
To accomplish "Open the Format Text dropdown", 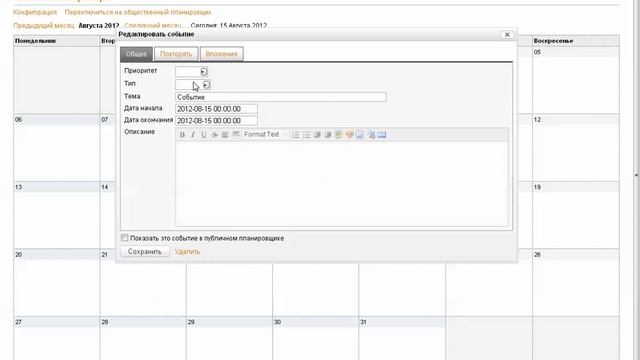I will pos(266,135).
